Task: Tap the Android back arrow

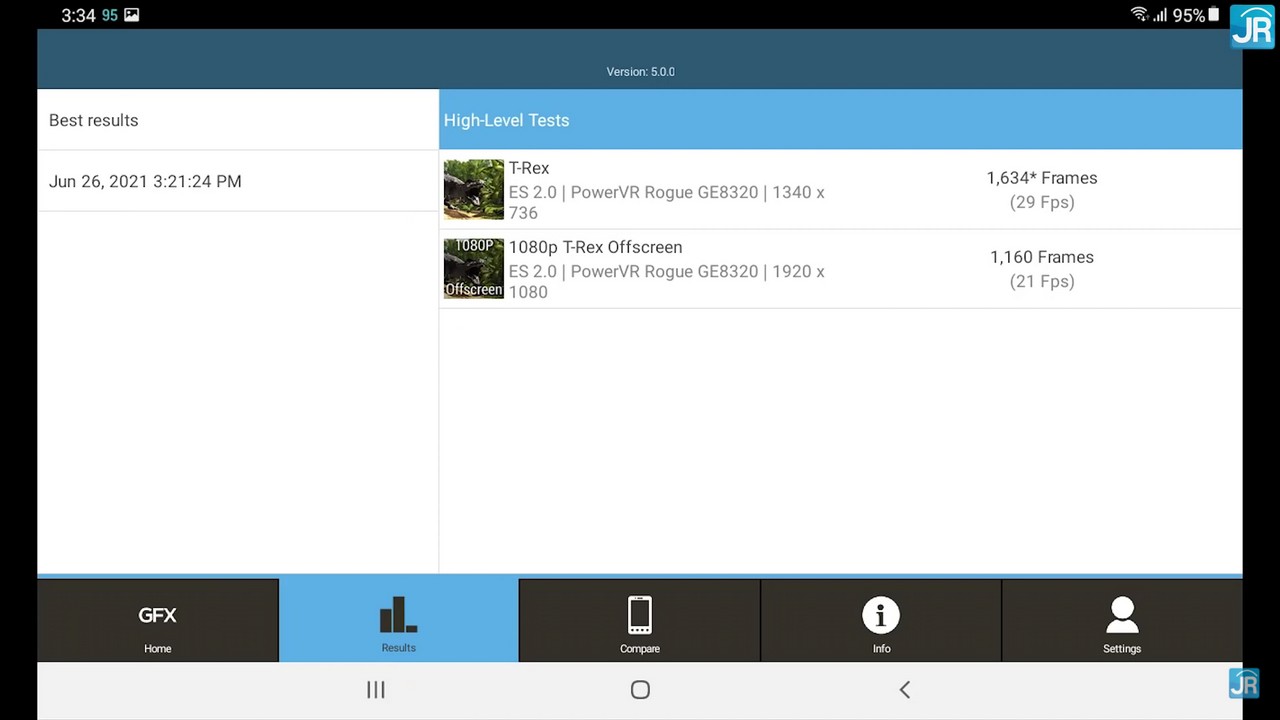Action: pos(904,690)
